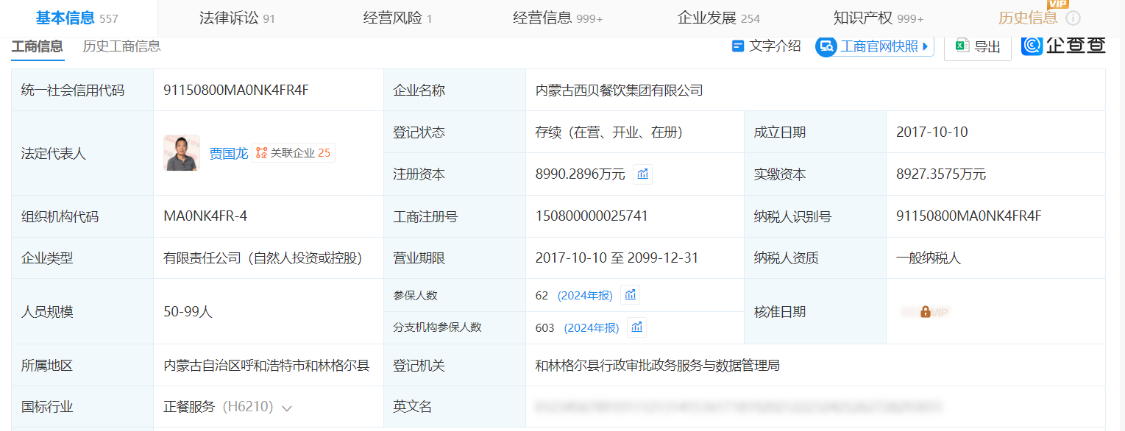Unlock the VIP-locked 核准日期 value
The width and height of the screenshot is (1125, 431).
[925, 312]
